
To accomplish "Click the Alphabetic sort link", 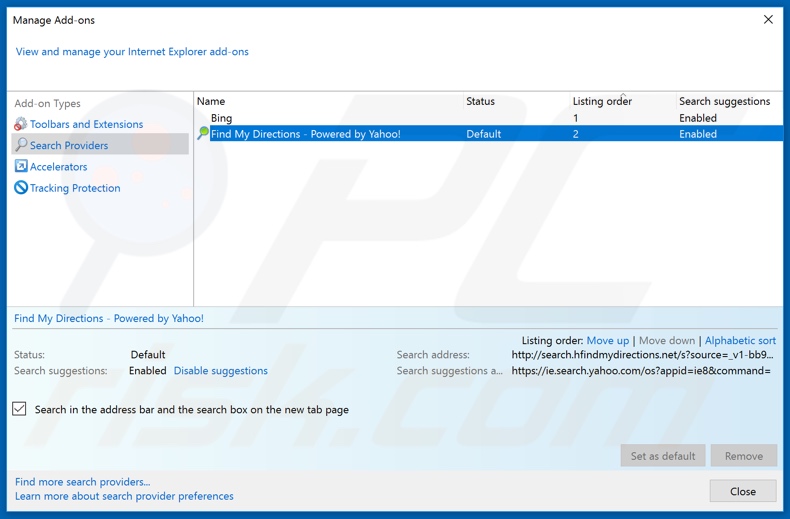I will coord(740,341).
